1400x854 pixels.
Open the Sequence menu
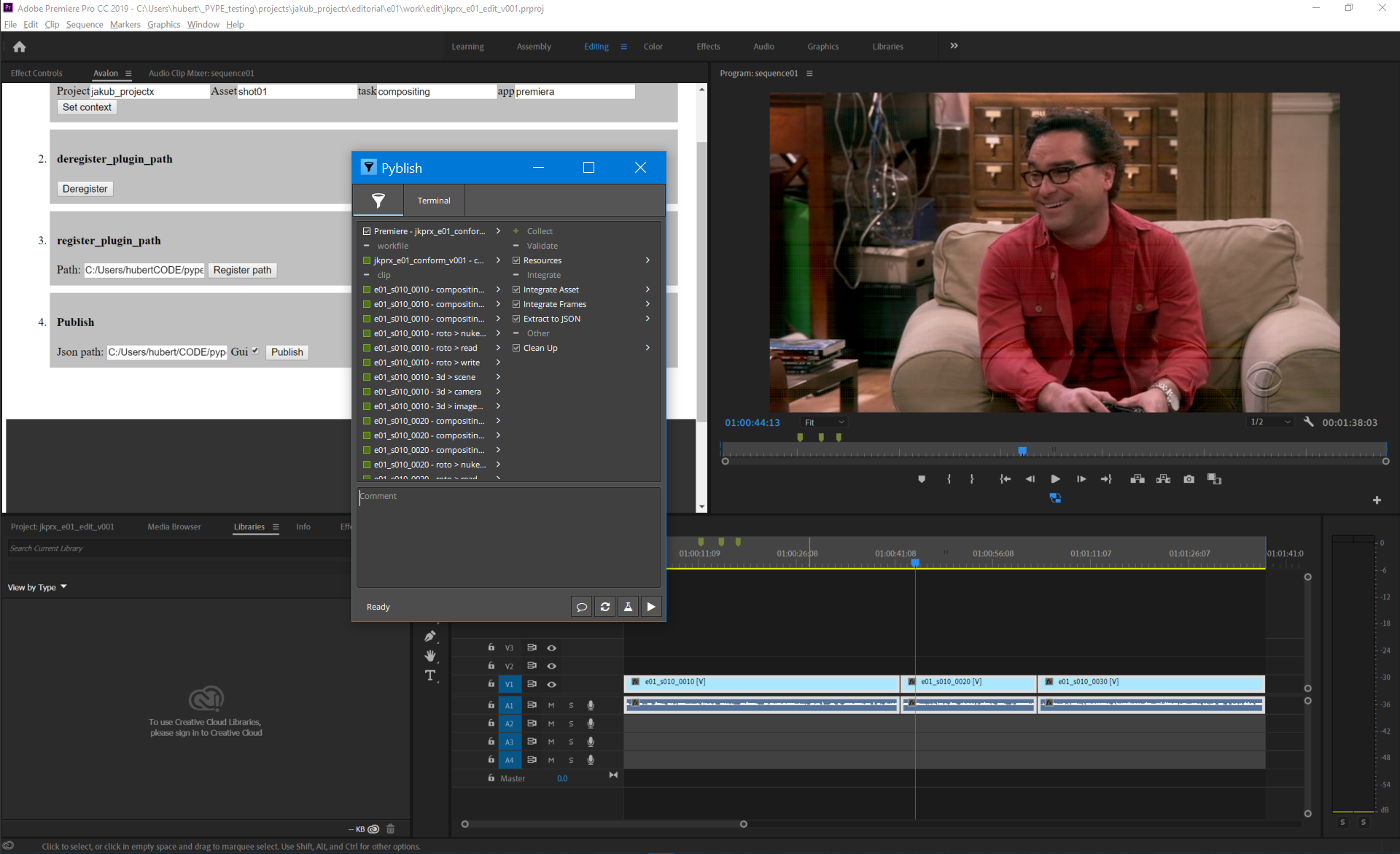(85, 24)
